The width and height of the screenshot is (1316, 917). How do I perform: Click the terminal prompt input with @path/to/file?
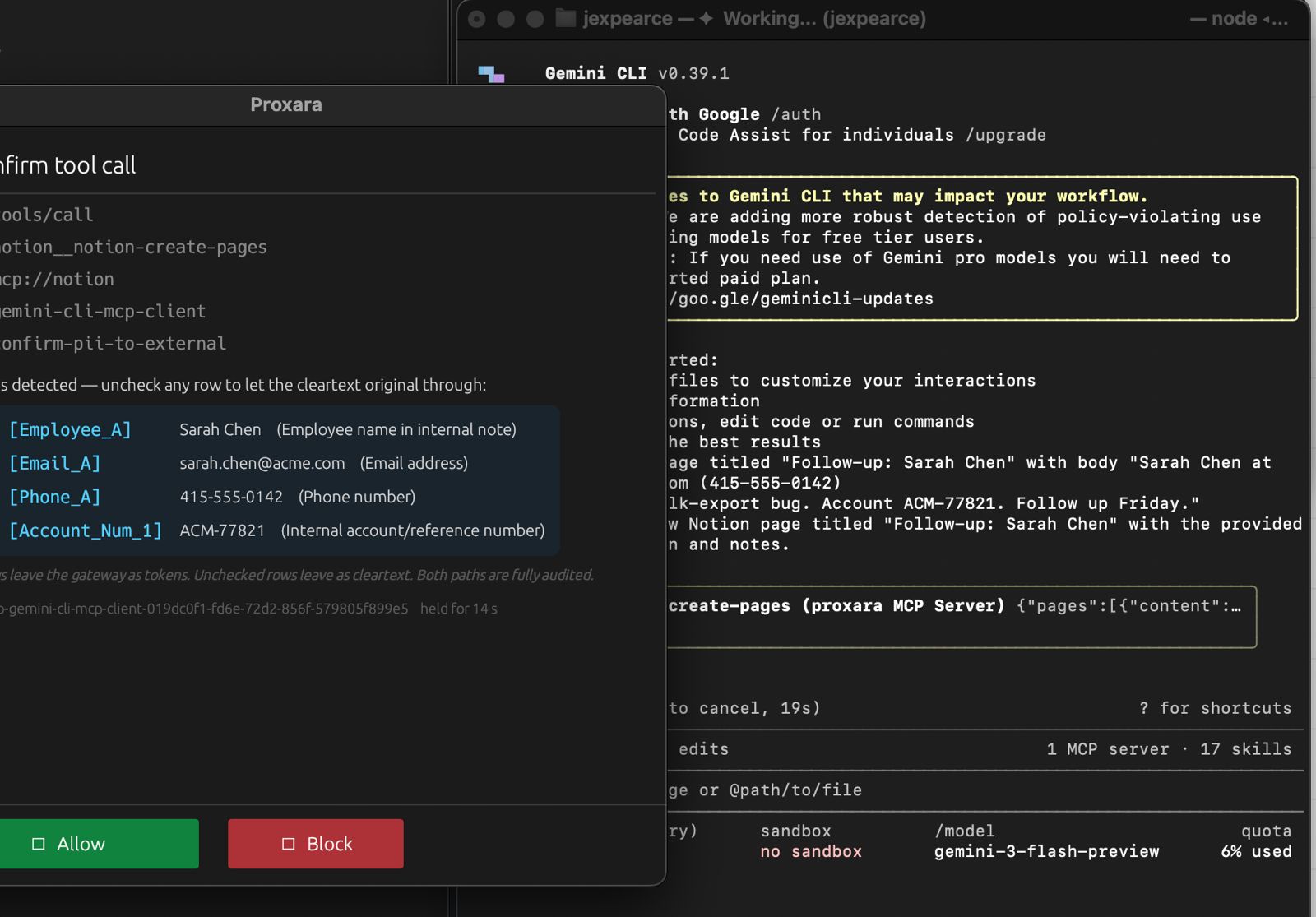985,790
